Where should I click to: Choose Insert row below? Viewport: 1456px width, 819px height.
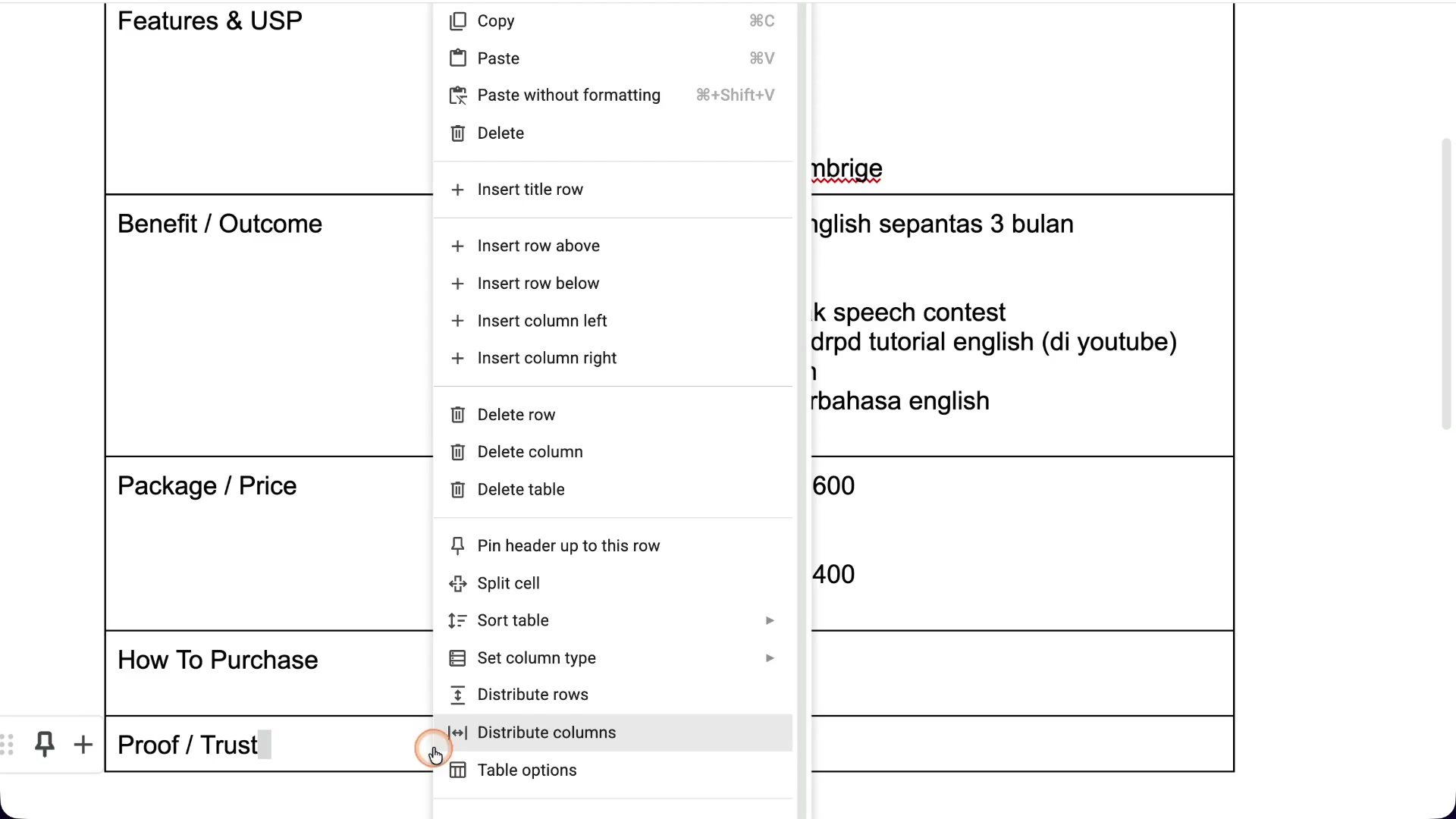[613, 284]
